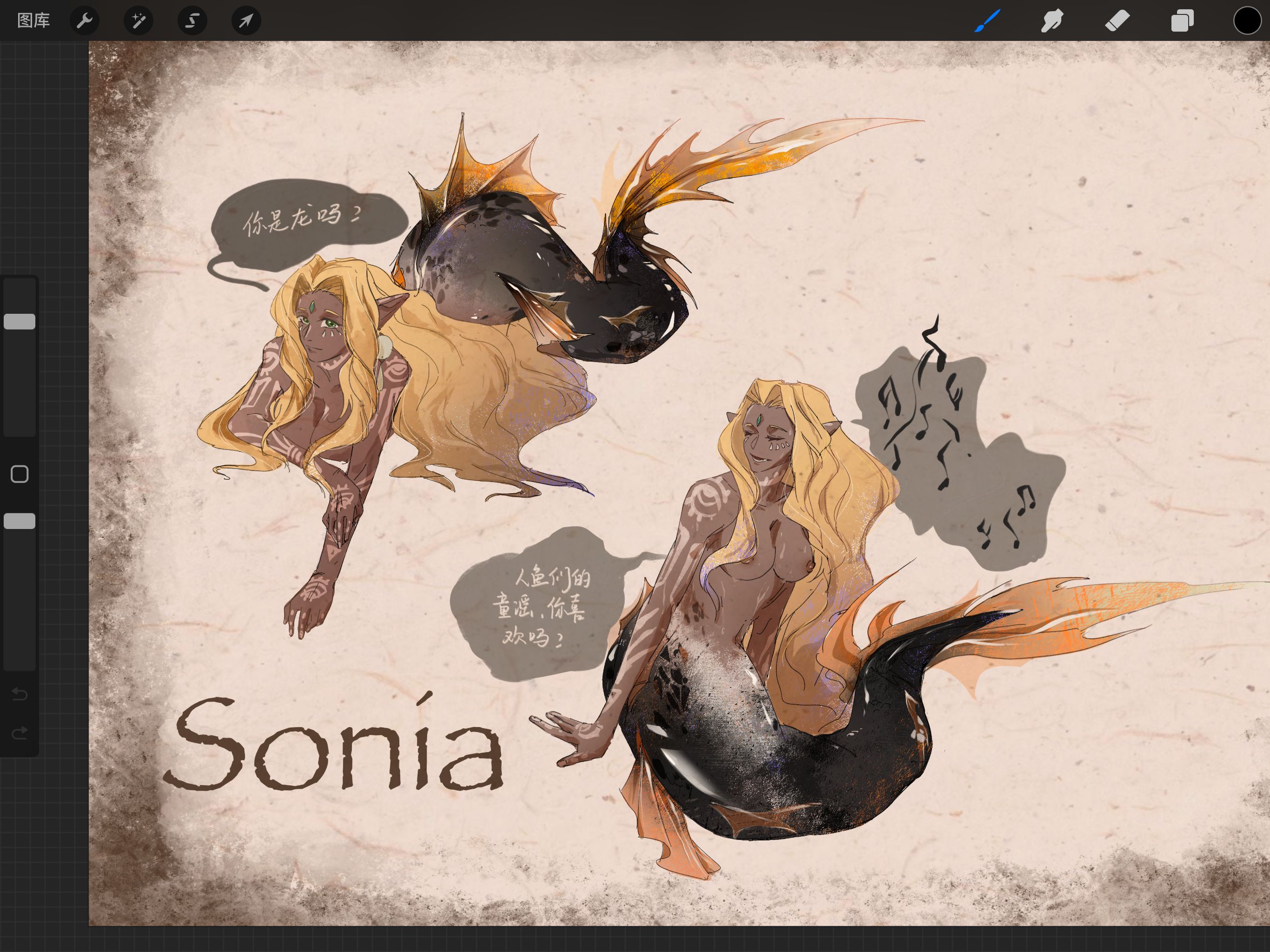Tap the square modify button in the sidebar
The image size is (1270, 952).
(20, 474)
